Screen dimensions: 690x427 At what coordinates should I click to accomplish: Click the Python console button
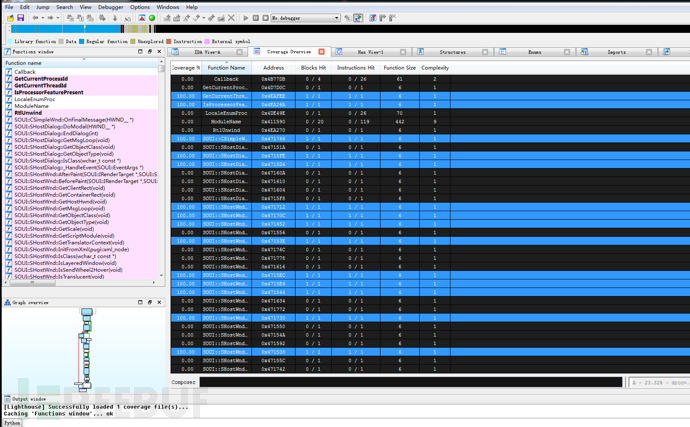(11, 423)
